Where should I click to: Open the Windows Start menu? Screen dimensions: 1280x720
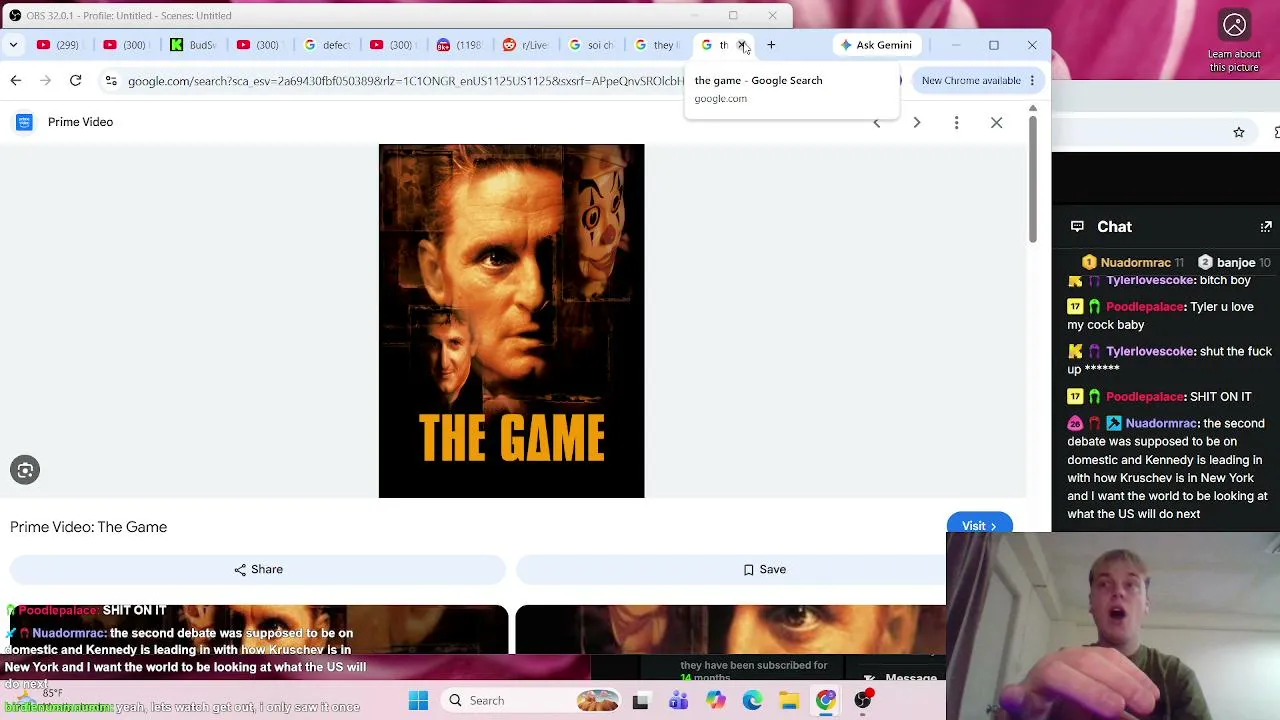pos(418,701)
